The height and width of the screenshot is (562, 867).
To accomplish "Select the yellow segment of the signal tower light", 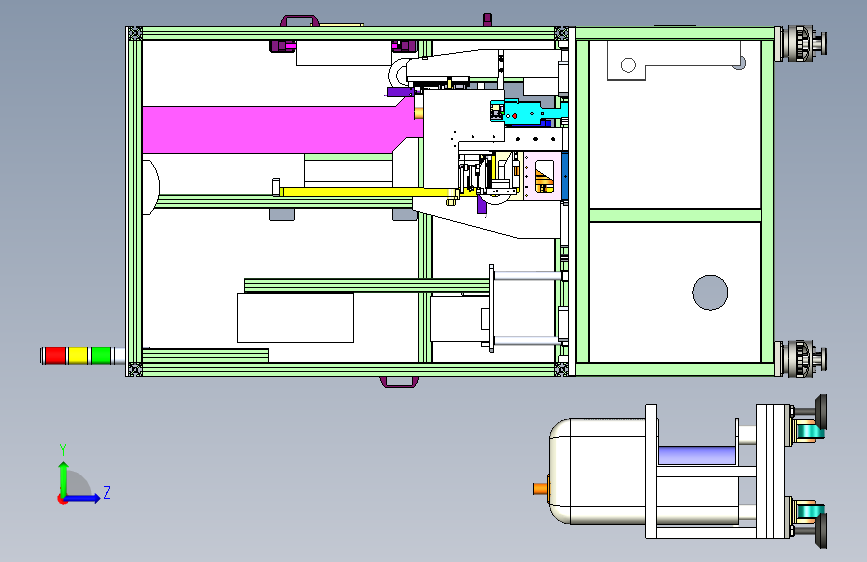I will tap(78, 356).
